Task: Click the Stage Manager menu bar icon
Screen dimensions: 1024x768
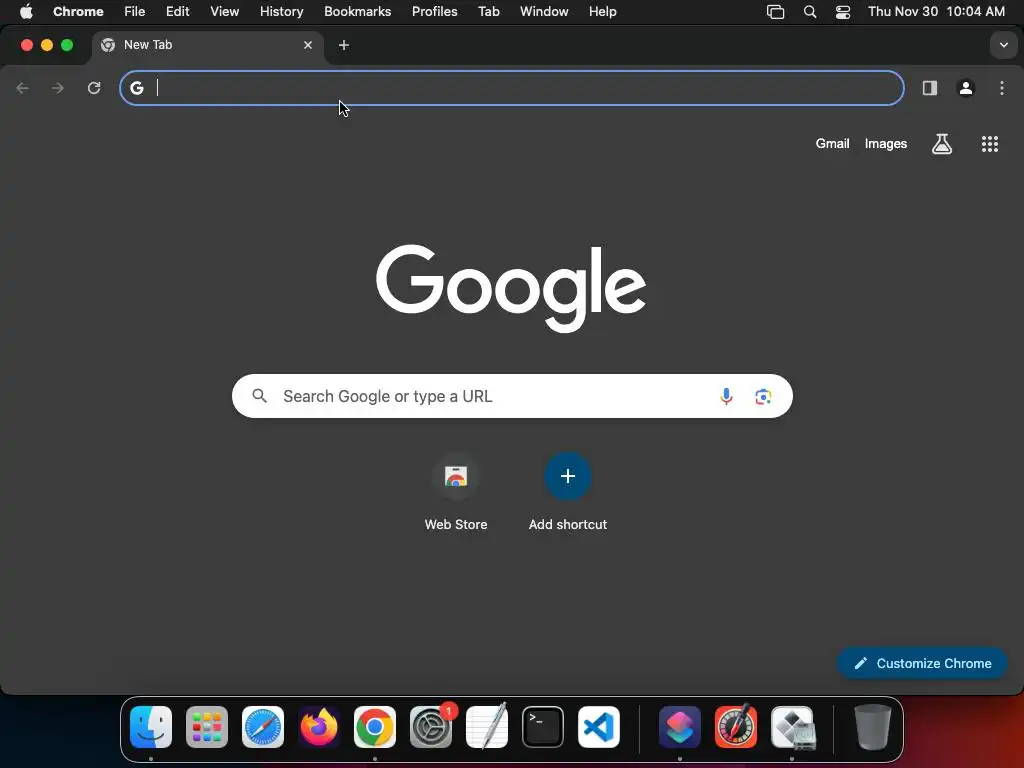Action: pyautogui.click(x=775, y=12)
